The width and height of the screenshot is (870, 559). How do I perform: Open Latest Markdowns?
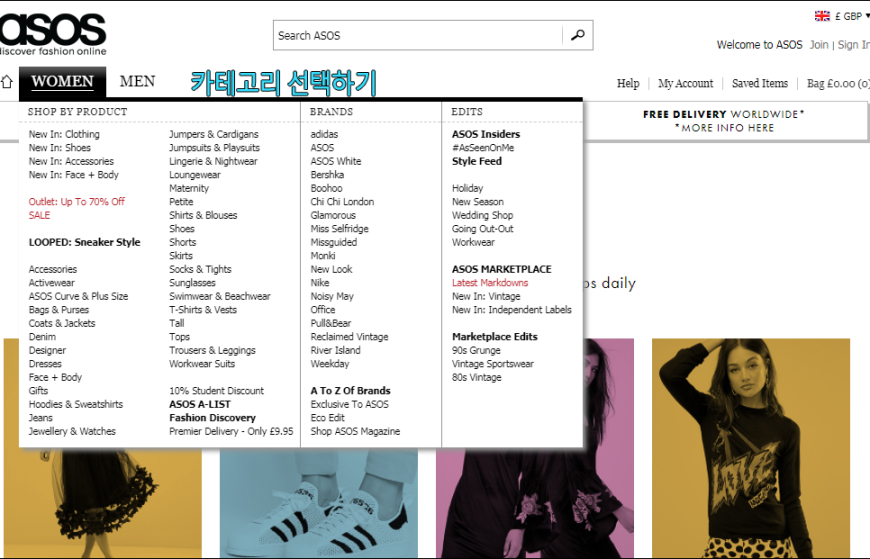point(490,283)
